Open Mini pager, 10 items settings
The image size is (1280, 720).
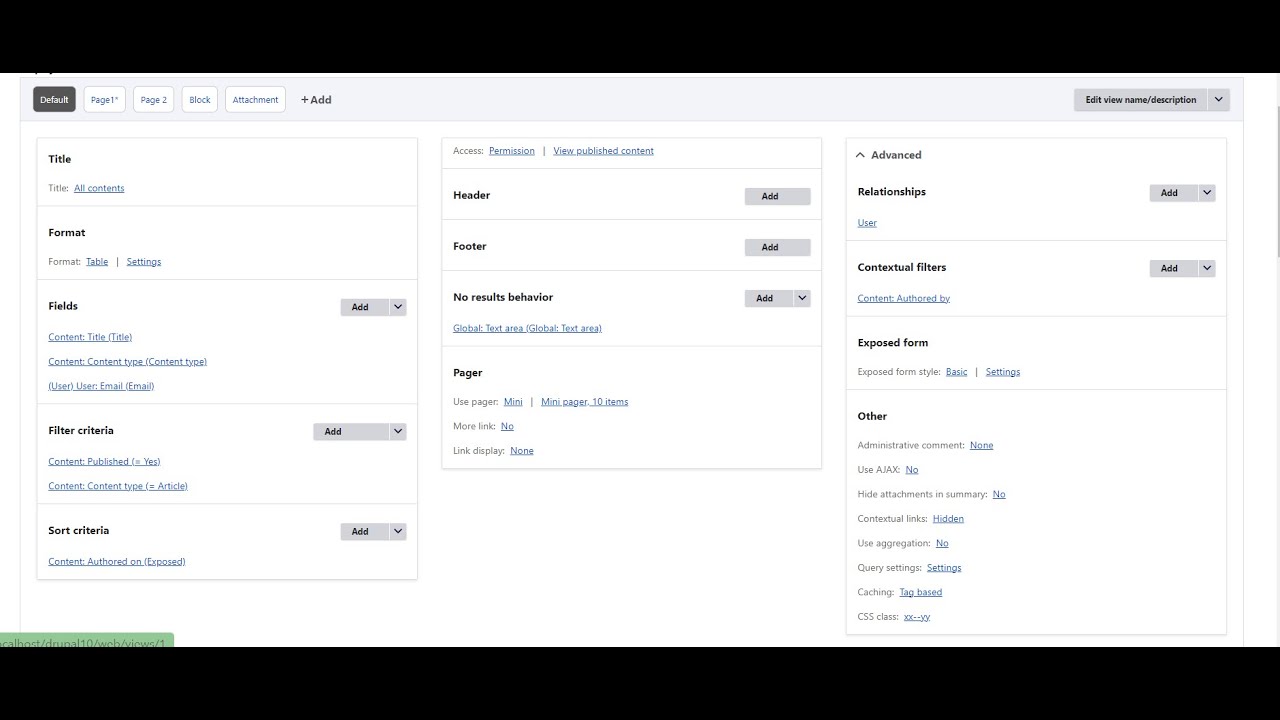click(585, 402)
